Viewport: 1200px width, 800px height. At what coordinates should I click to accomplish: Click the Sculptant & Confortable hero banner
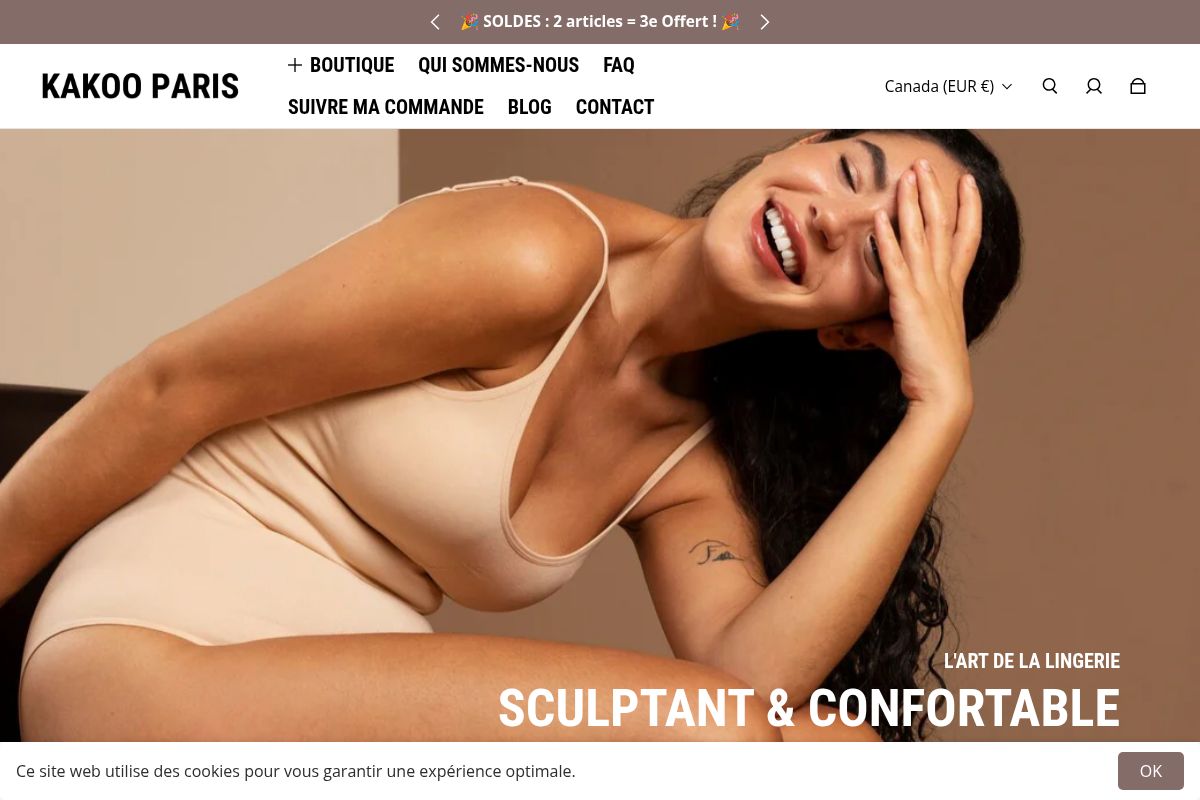(809, 708)
